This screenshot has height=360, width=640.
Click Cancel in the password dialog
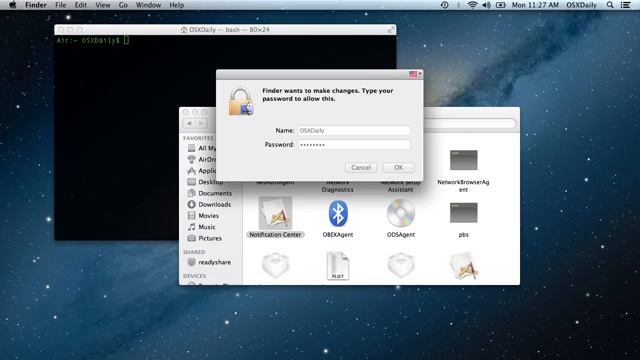tap(361, 167)
